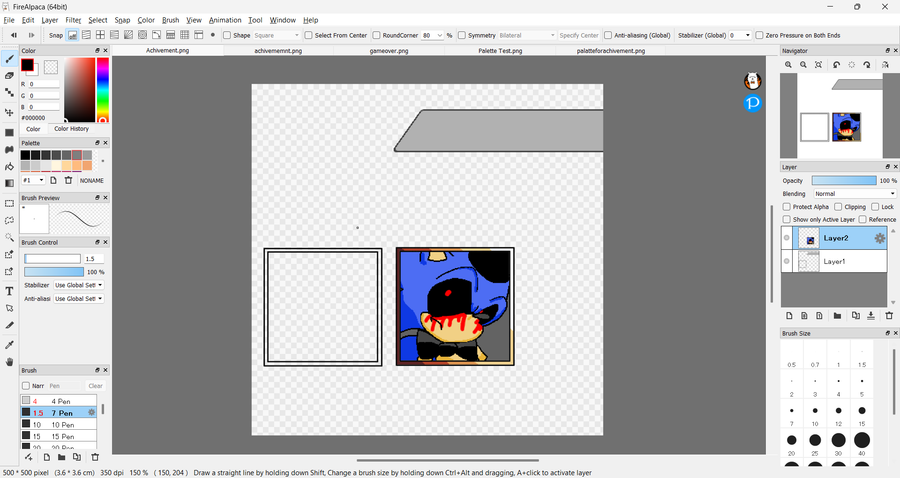Select the Gradient tool
This screenshot has height=478, width=900.
click(x=9, y=183)
